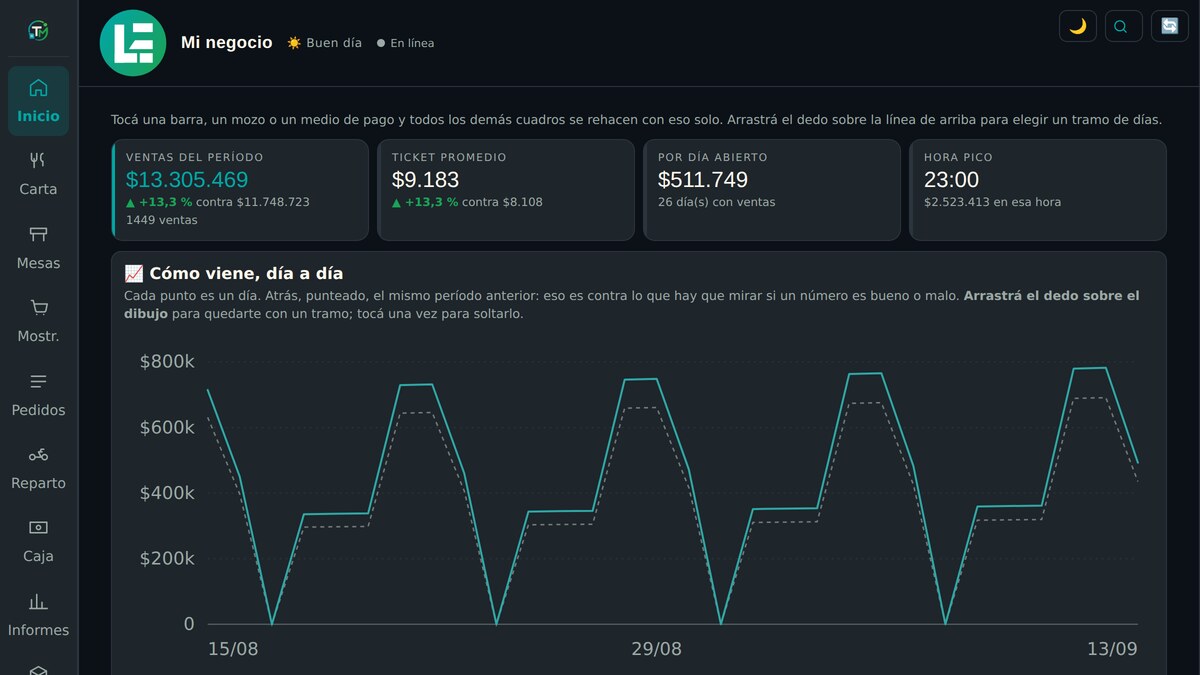1200x675 pixels.
Task: Select Mostr. in the sidebar
Action: tap(38, 321)
